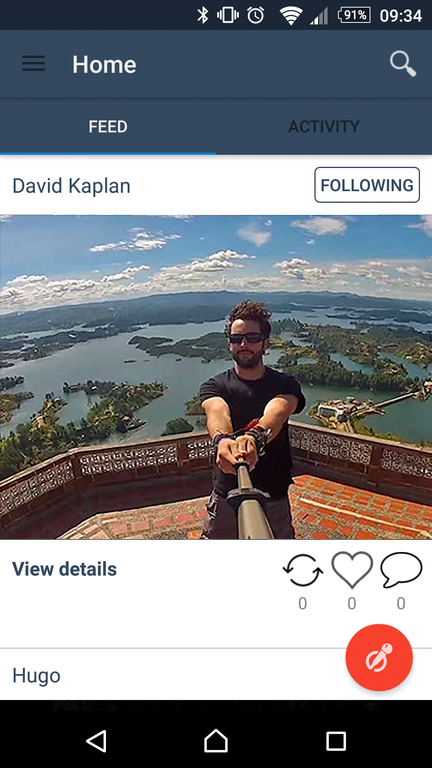Tap the battery indicator in status bar
The image size is (432, 768).
click(x=354, y=15)
